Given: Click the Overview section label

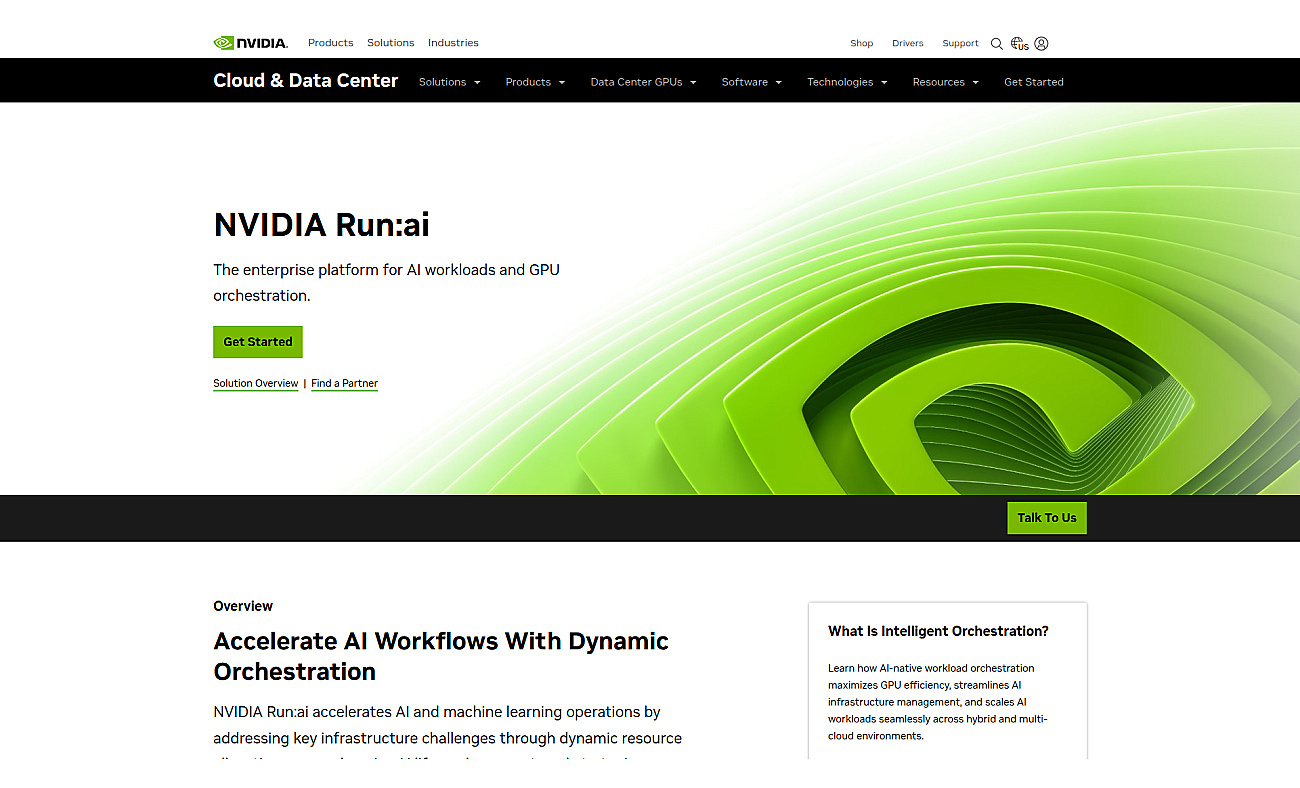Looking at the screenshot, I should click(243, 606).
